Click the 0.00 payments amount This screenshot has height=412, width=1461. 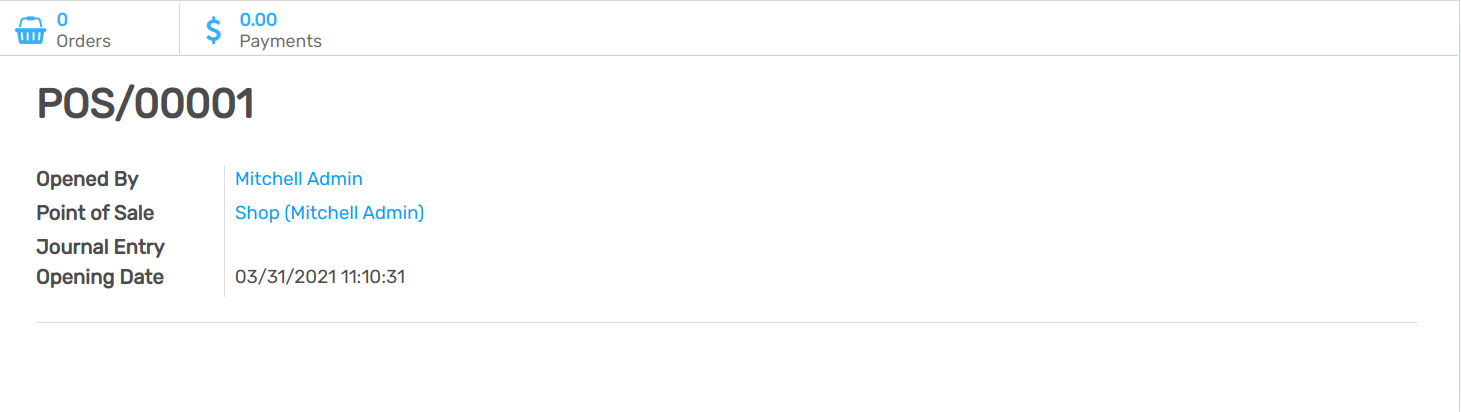click(258, 19)
